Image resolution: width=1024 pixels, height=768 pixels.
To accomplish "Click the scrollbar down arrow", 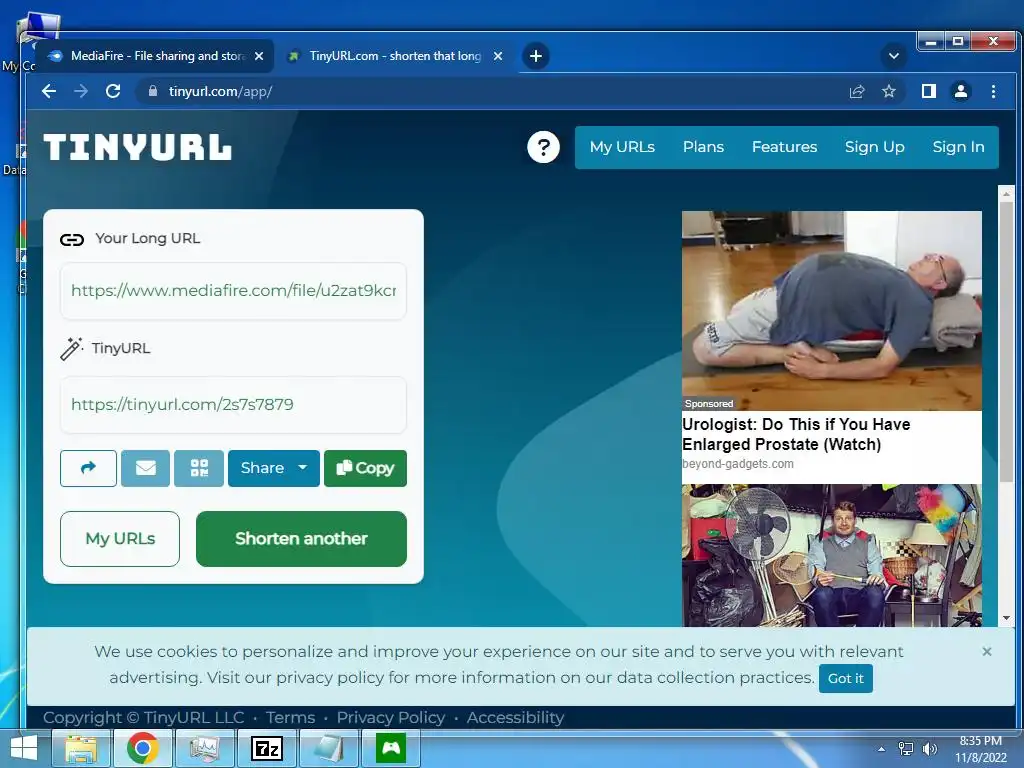I will coord(1006,618).
